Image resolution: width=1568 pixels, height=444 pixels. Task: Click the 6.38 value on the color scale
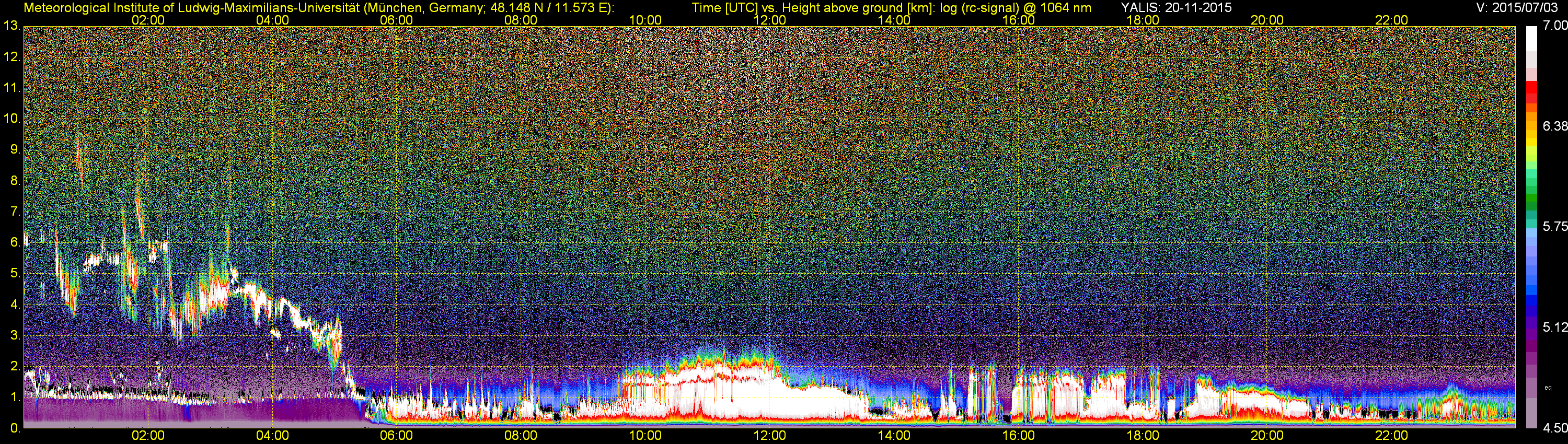click(x=1554, y=126)
